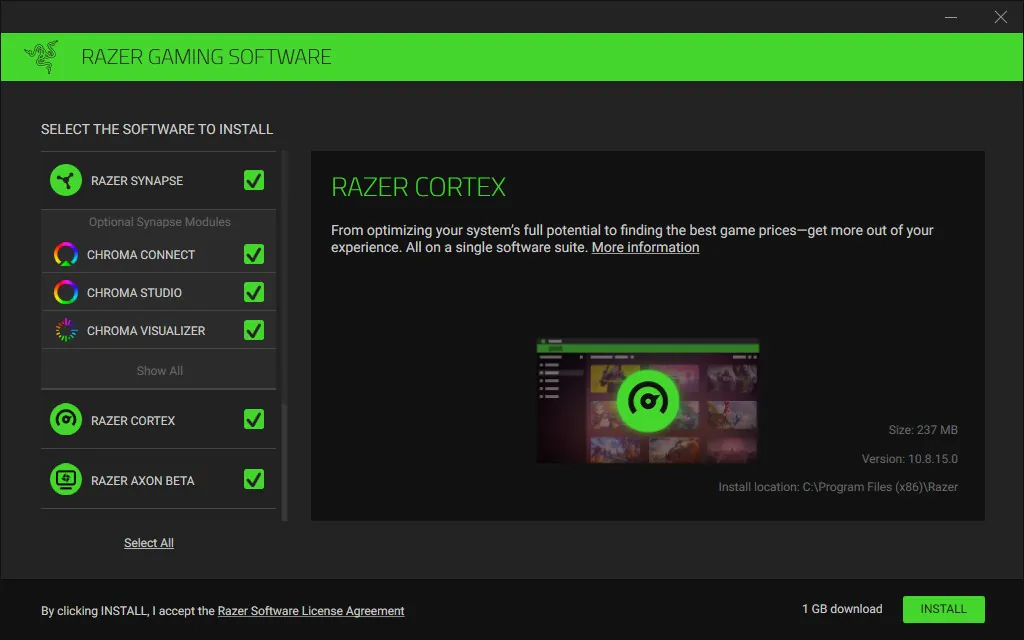Screen dimensions: 1024x640
Task: Click the Select All link
Action: pos(149,543)
